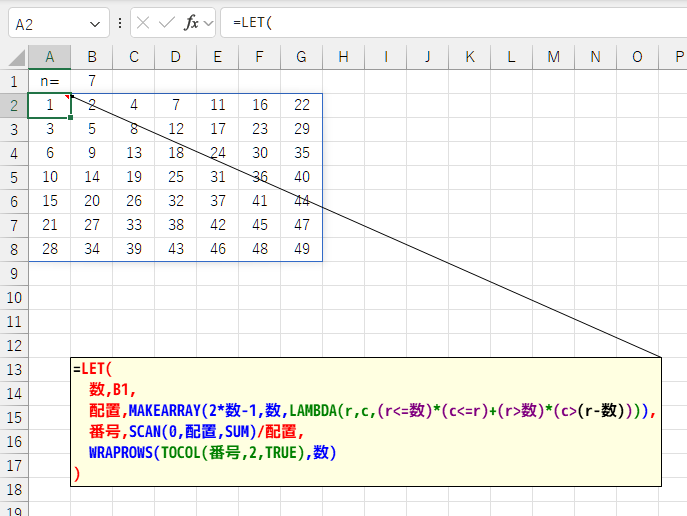Select row 12 header
687x516 pixels.
pyautogui.click(x=14, y=346)
